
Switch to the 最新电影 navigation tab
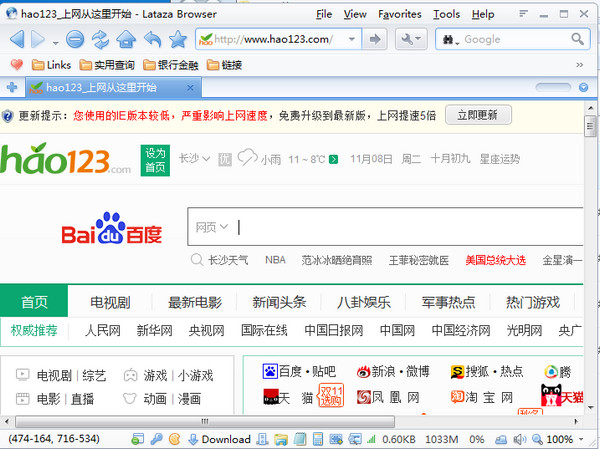195,302
